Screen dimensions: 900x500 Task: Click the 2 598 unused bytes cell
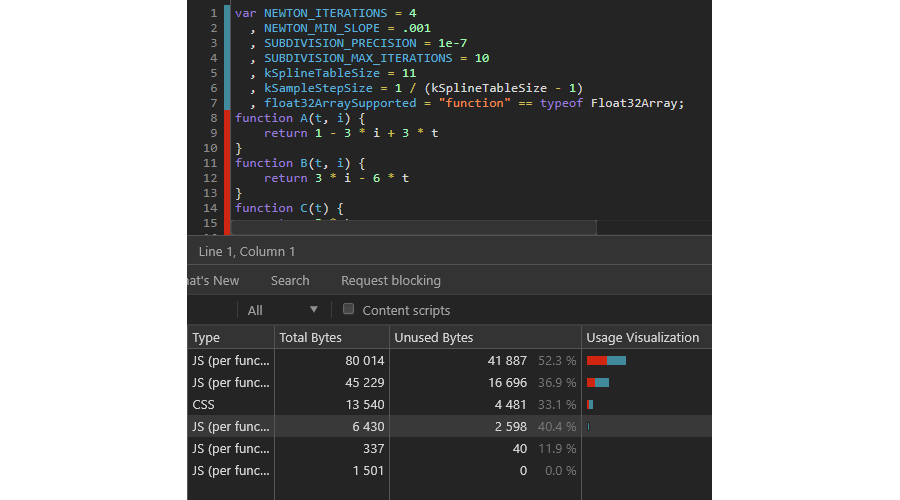click(510, 427)
